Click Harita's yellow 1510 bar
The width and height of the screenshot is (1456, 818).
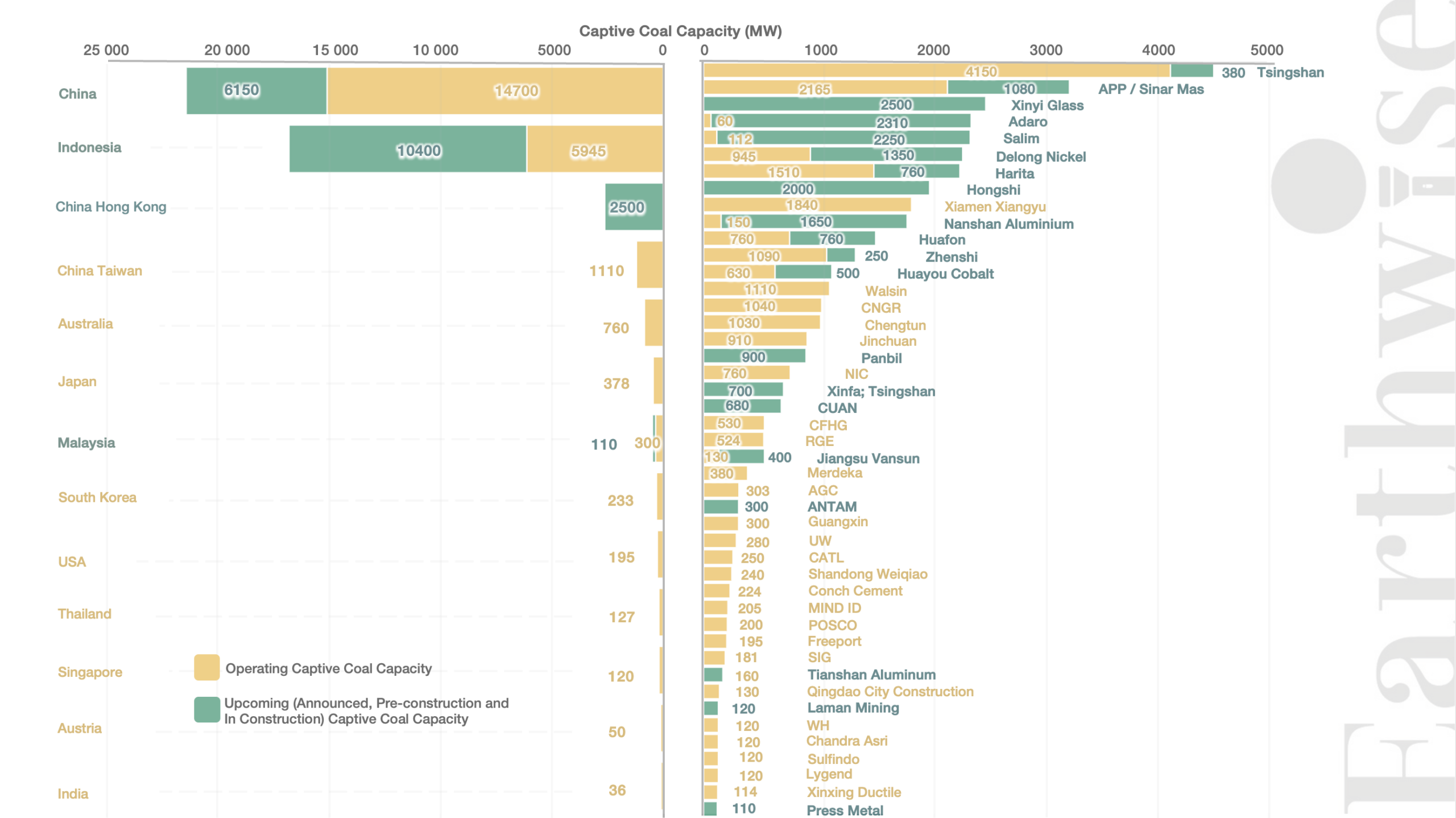click(x=788, y=171)
